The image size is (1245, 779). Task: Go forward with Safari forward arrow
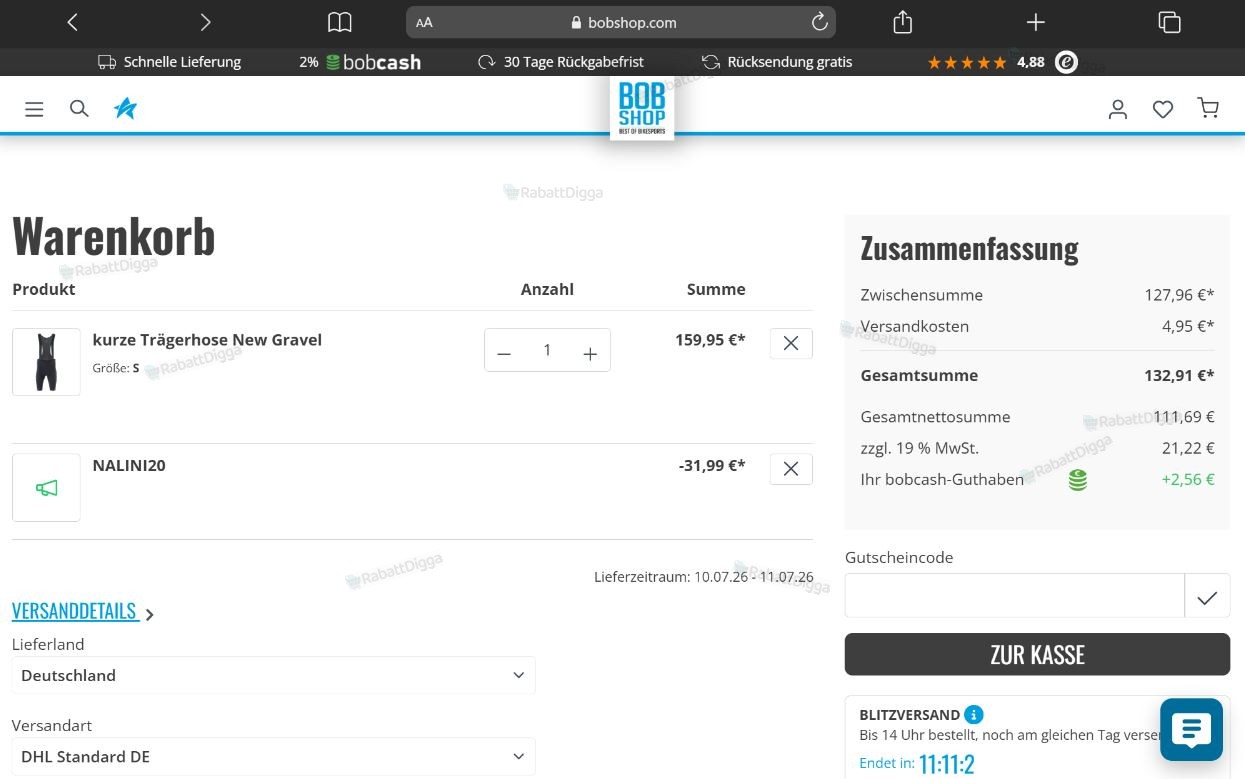[205, 22]
